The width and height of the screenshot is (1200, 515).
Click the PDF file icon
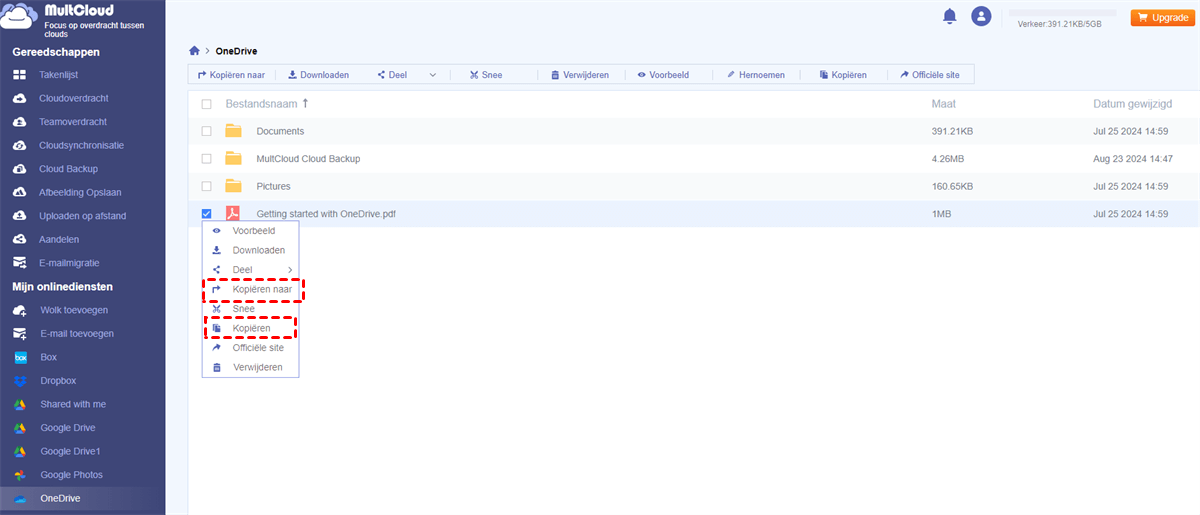[x=233, y=213]
